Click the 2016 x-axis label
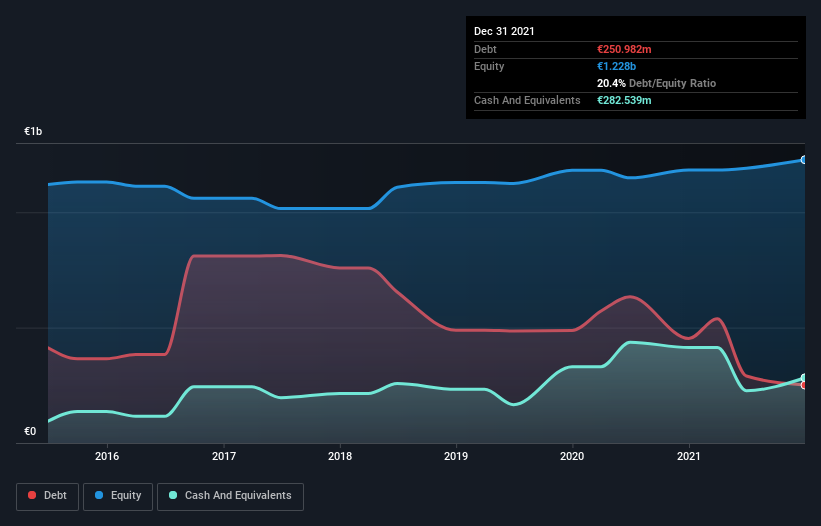Screen dimensions: 821x526 click(x=107, y=456)
